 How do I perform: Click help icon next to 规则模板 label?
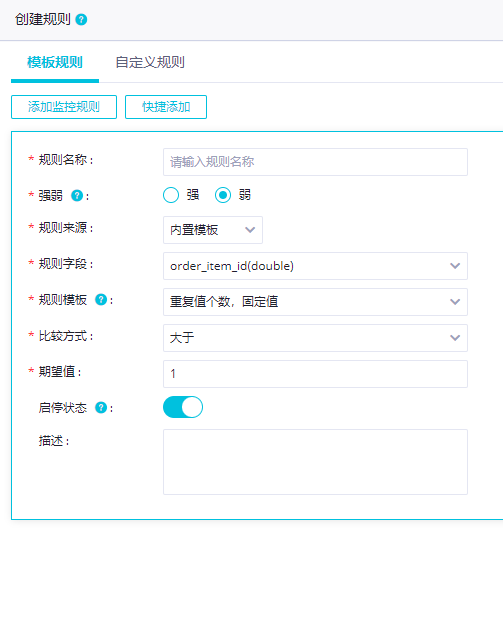[101, 300]
